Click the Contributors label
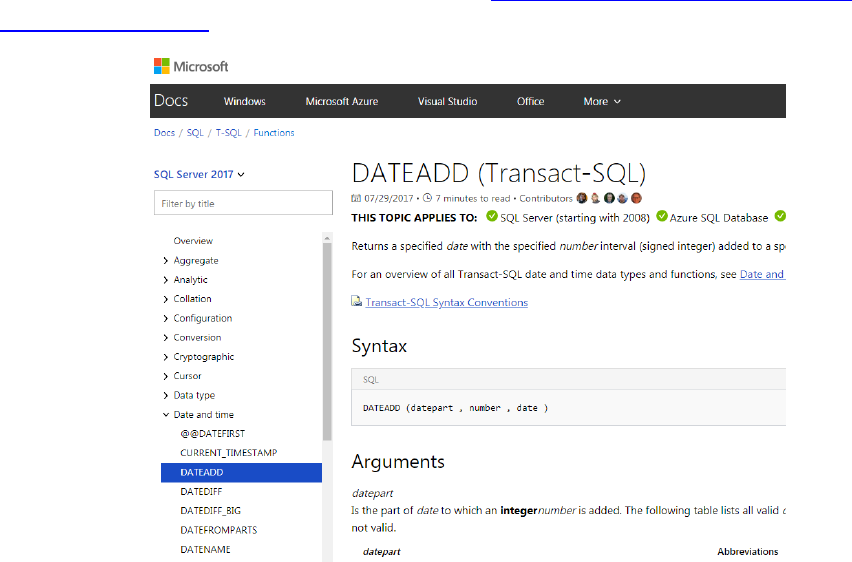 546,198
